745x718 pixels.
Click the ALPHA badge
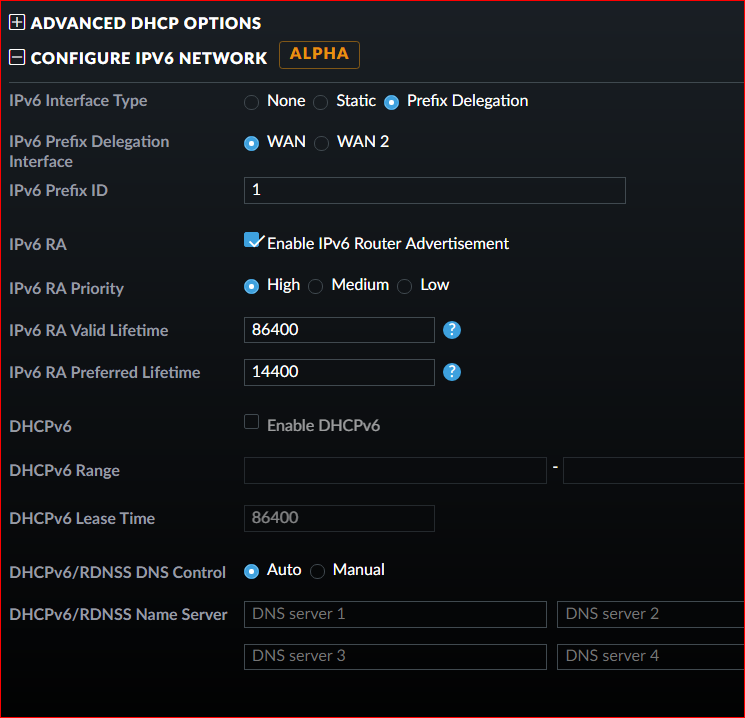(x=319, y=54)
